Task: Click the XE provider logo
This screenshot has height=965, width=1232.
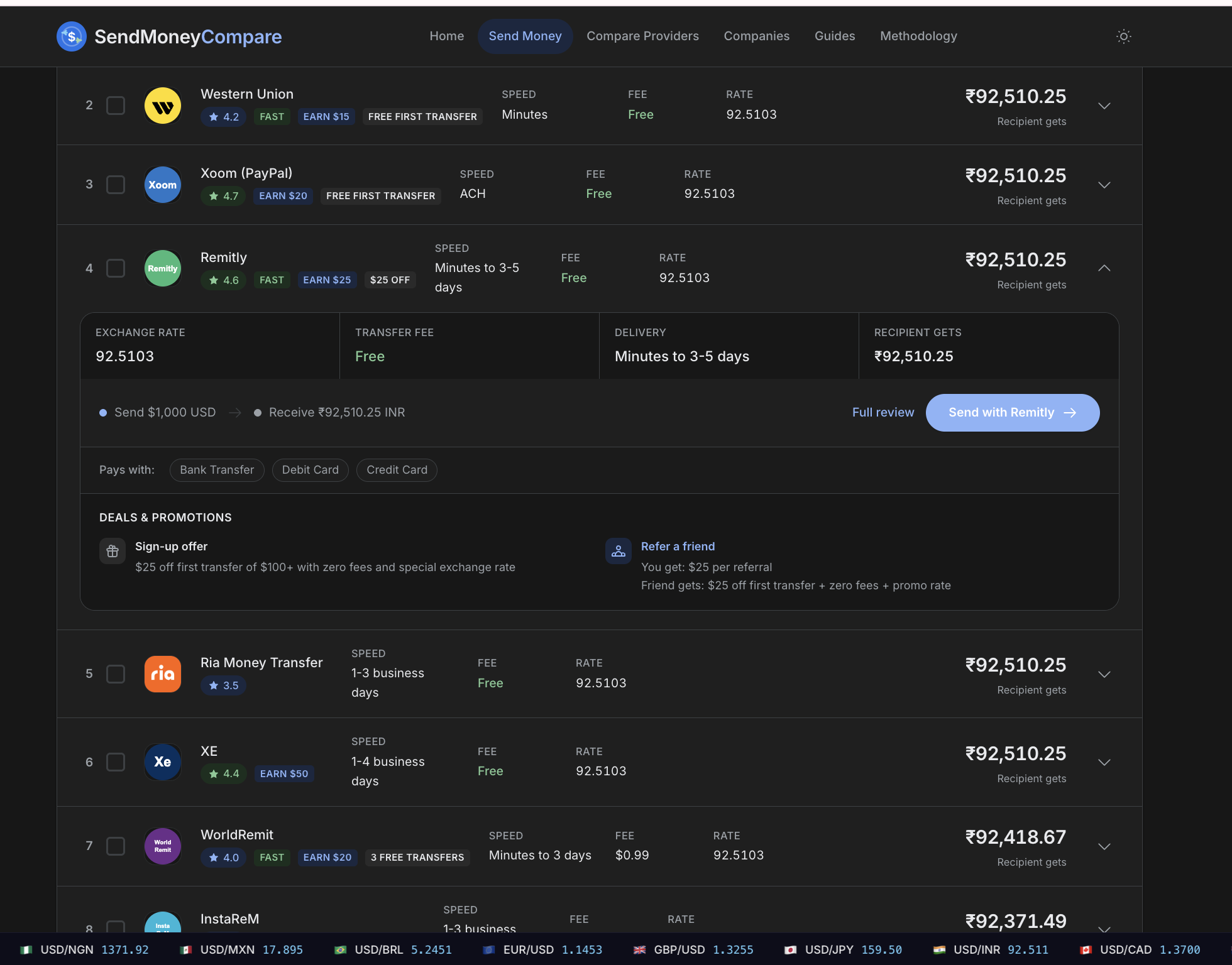Action: click(x=162, y=761)
